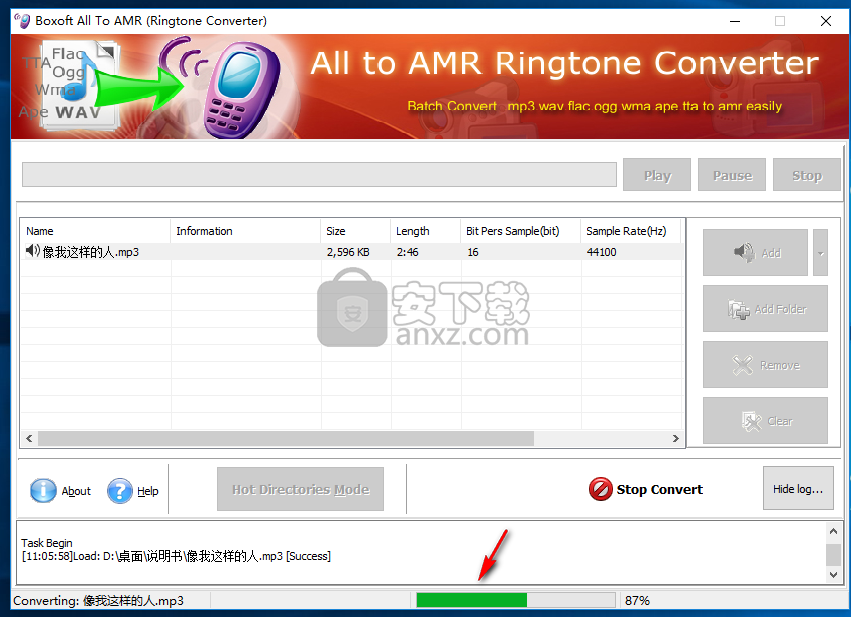
Task: Click the playback position bar at top
Action: [x=319, y=175]
